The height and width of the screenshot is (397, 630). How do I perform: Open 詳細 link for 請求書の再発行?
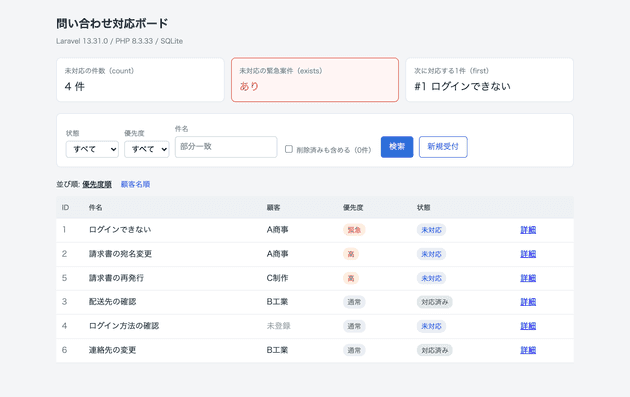pyautogui.click(x=528, y=278)
